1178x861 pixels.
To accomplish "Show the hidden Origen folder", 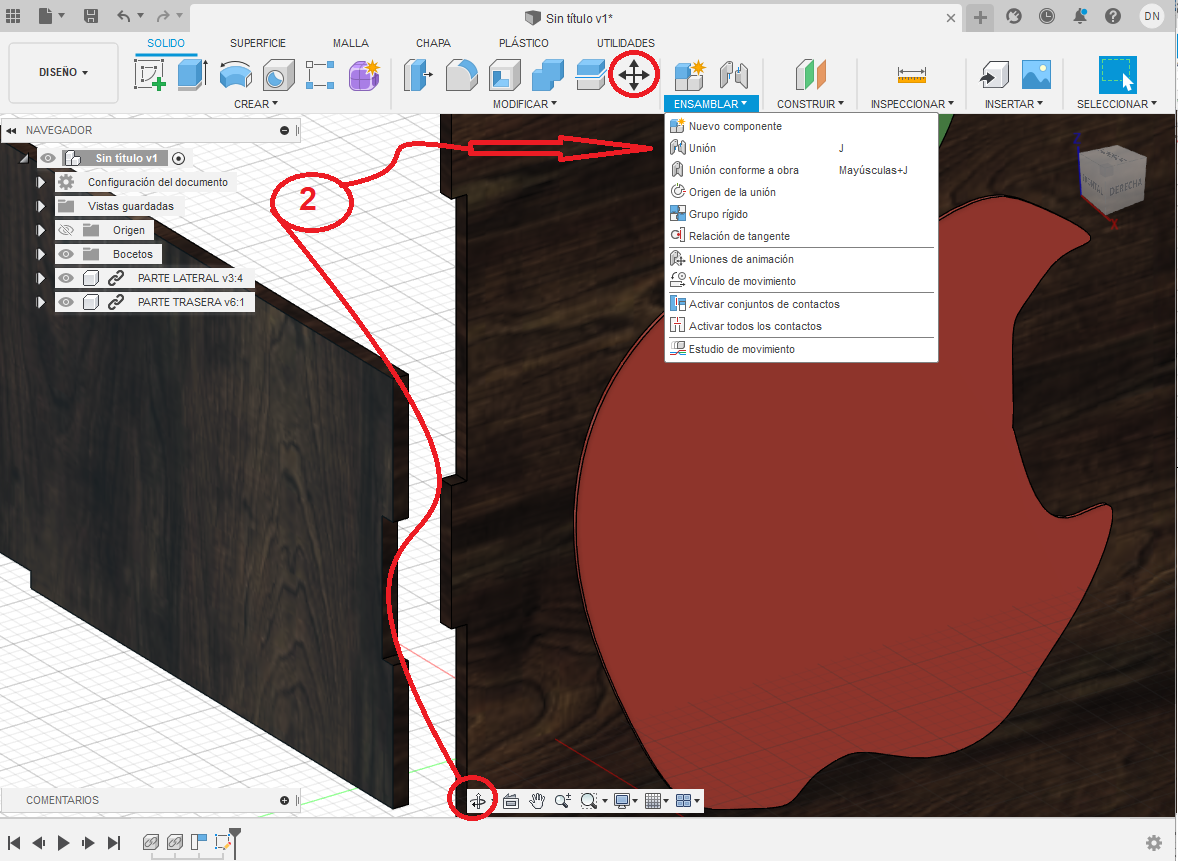I will 66,230.
